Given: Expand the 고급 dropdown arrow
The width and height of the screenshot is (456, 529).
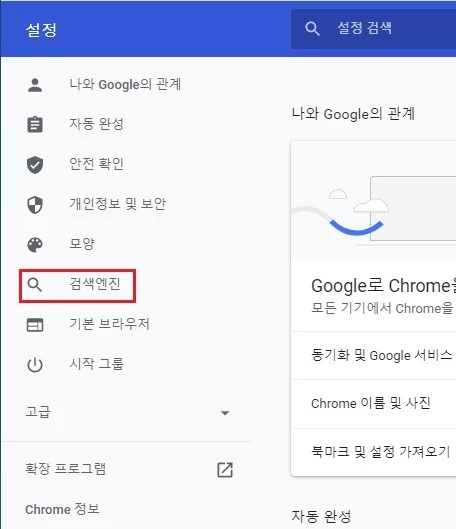Looking at the screenshot, I should tap(225, 413).
